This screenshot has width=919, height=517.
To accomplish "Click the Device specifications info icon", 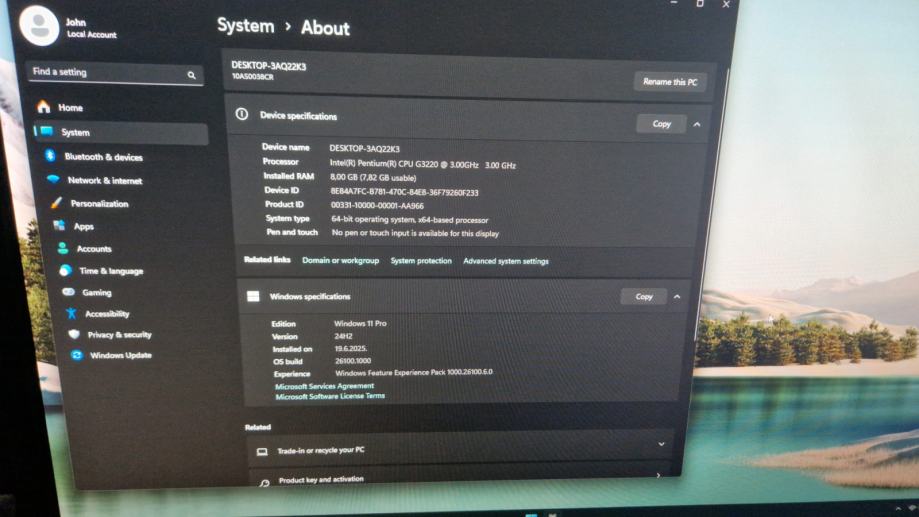I will (x=241, y=114).
